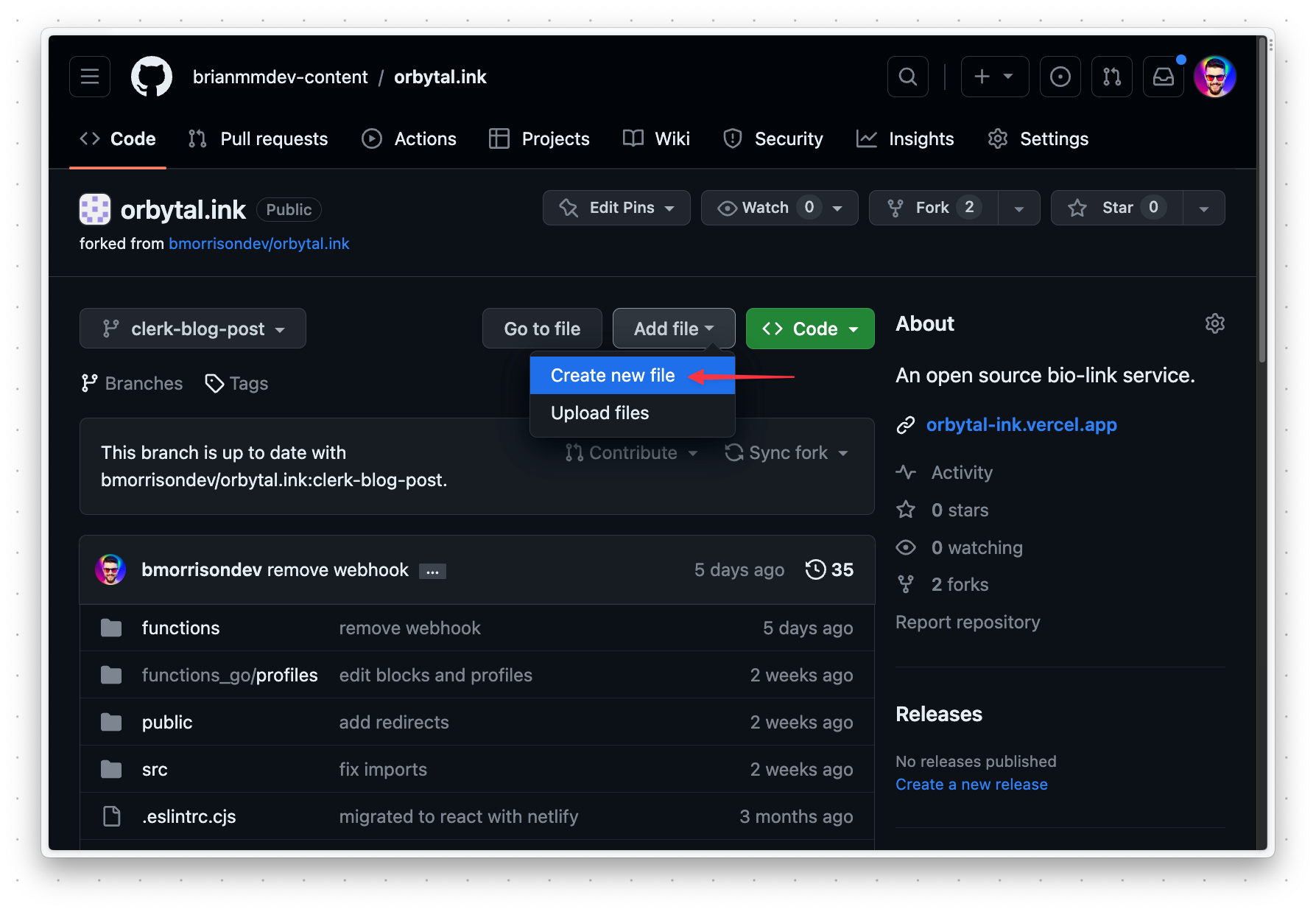Open the Sync fork dropdown
The image size is (1316, 912).
pyautogui.click(x=787, y=452)
